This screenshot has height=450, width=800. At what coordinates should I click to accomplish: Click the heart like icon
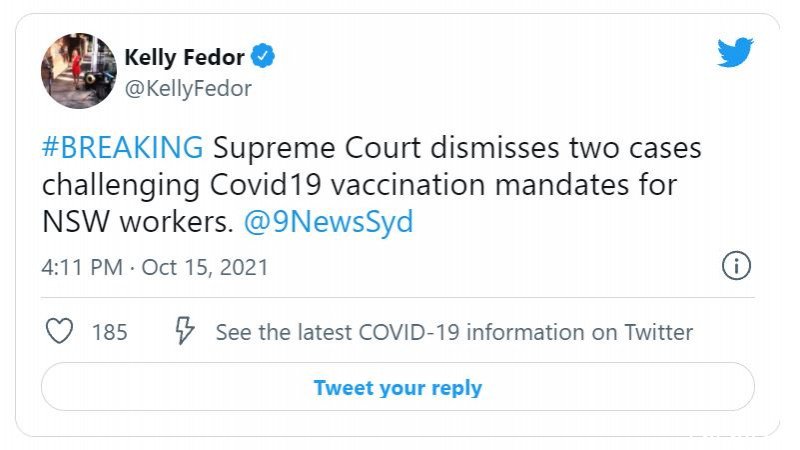click(59, 331)
